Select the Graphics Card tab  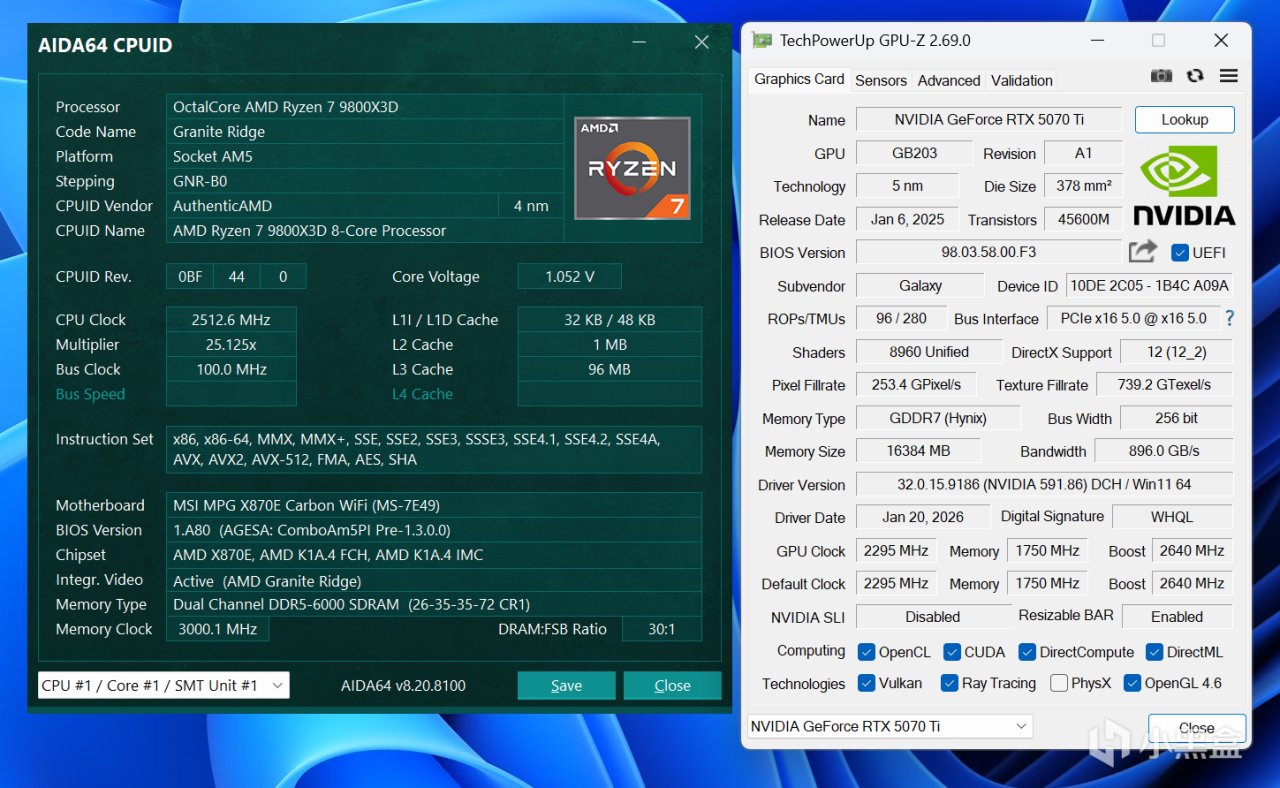click(x=799, y=79)
